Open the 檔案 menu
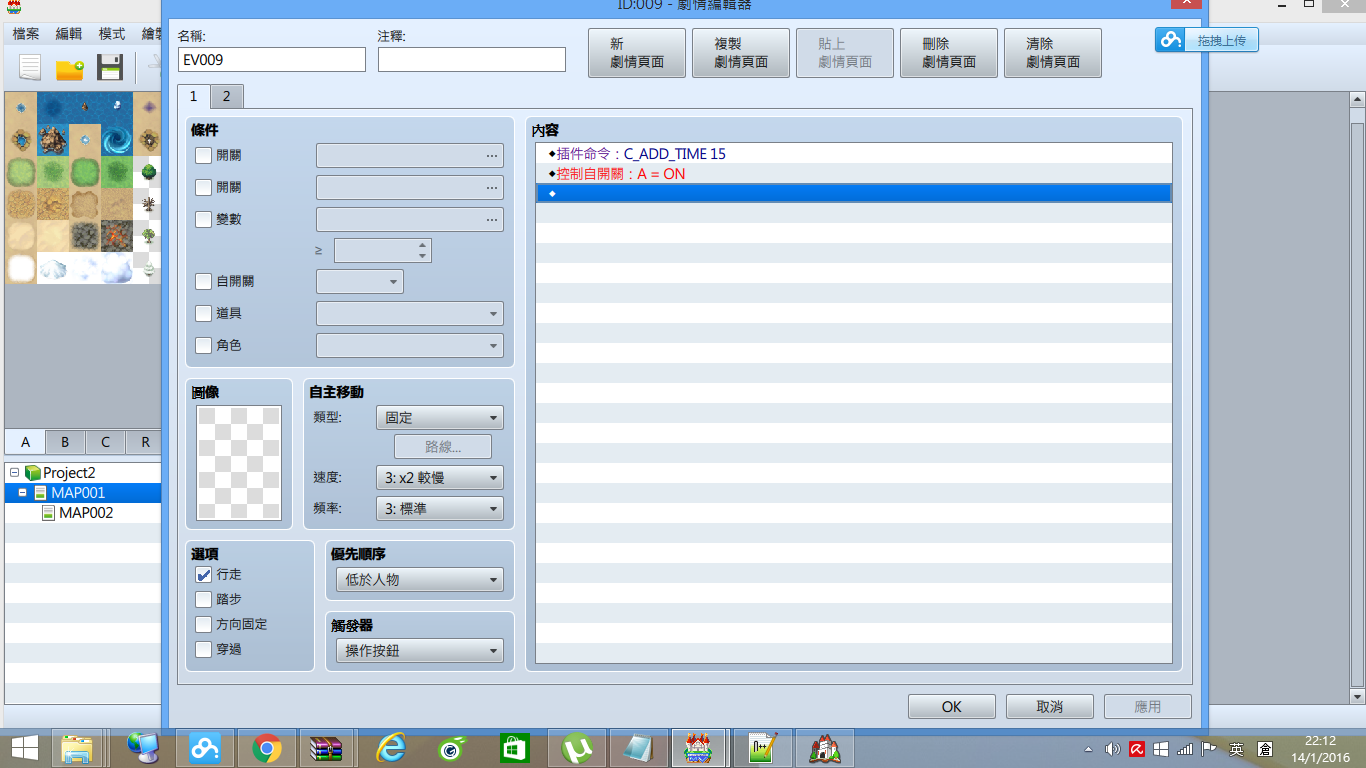This screenshot has height=768, width=1366. 26,33
